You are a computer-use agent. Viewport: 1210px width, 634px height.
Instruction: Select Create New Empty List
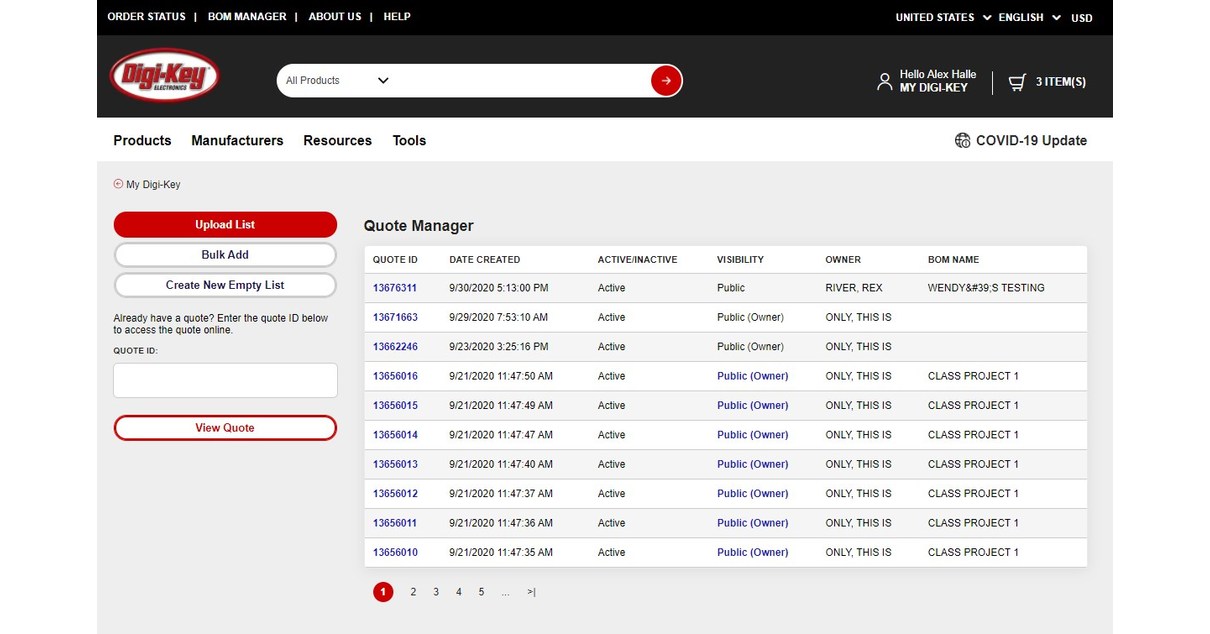(x=225, y=285)
